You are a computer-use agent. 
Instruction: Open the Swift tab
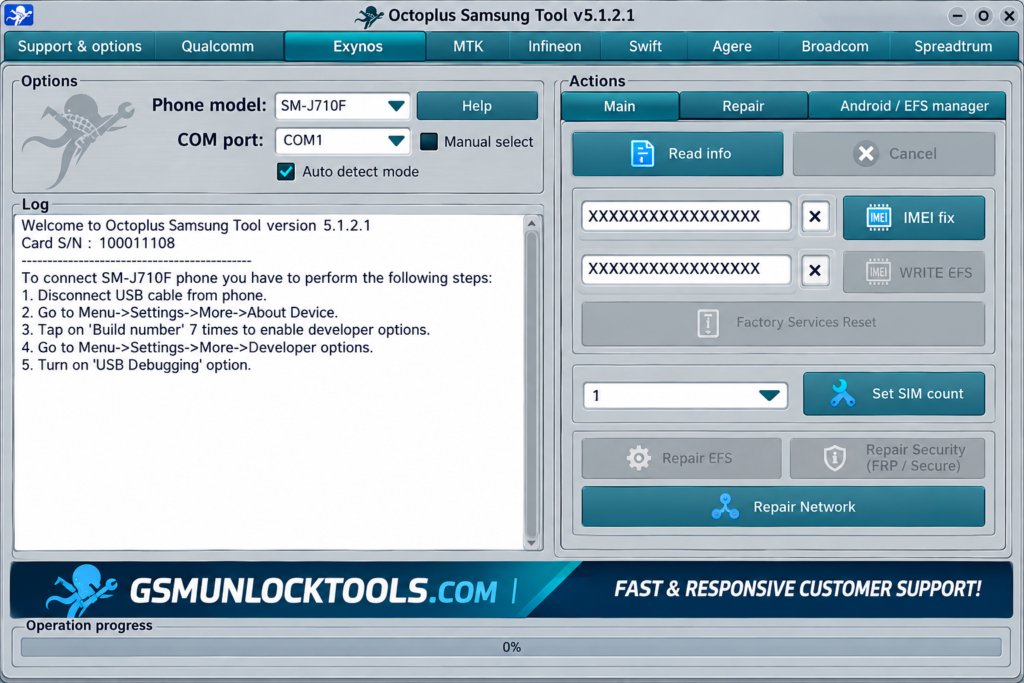coord(645,46)
